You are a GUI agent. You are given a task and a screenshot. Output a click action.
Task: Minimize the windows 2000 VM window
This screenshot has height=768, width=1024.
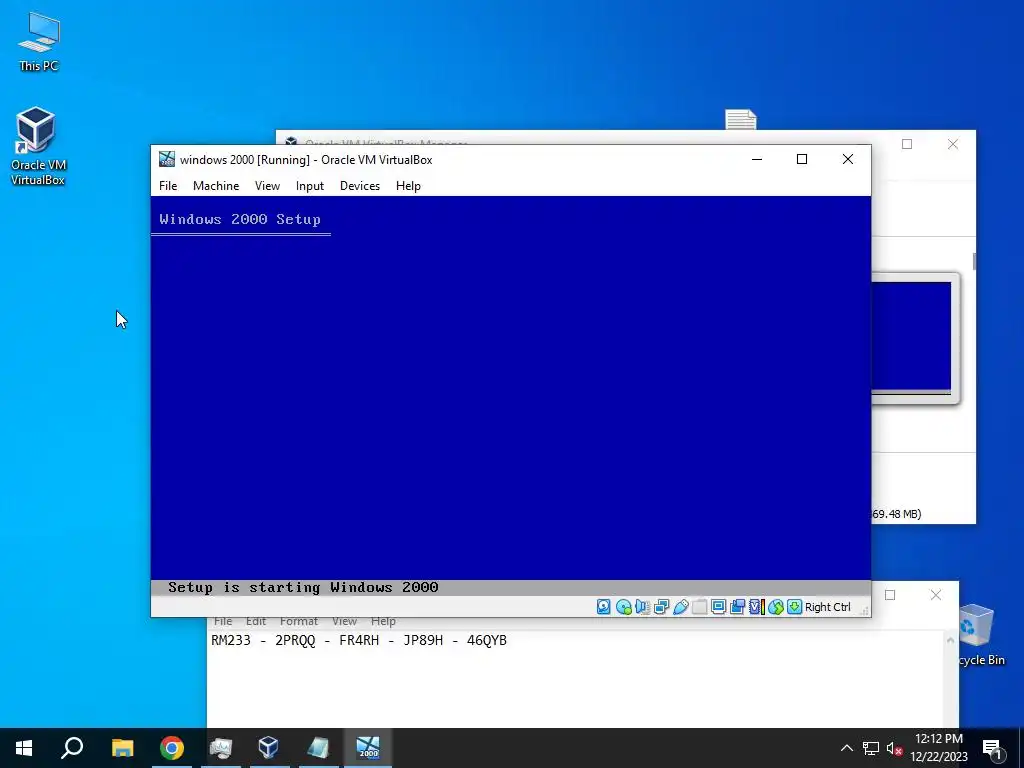tap(757, 159)
